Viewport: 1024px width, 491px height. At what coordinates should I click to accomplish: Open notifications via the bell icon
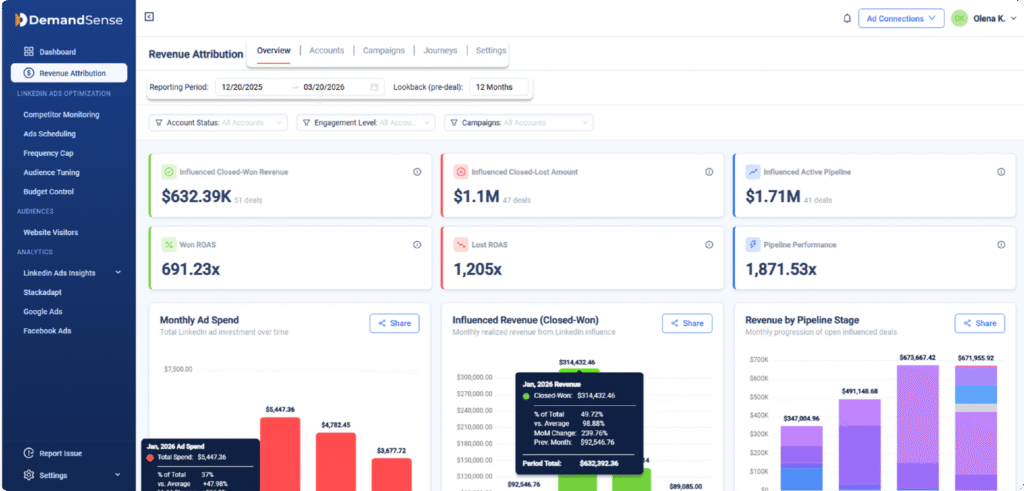coord(847,19)
